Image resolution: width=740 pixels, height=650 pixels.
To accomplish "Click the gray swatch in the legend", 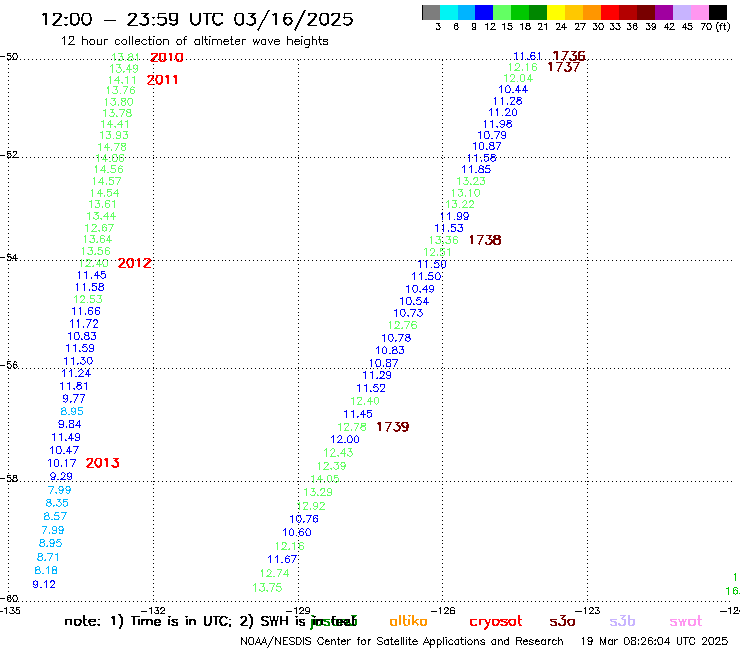I will point(431,12).
